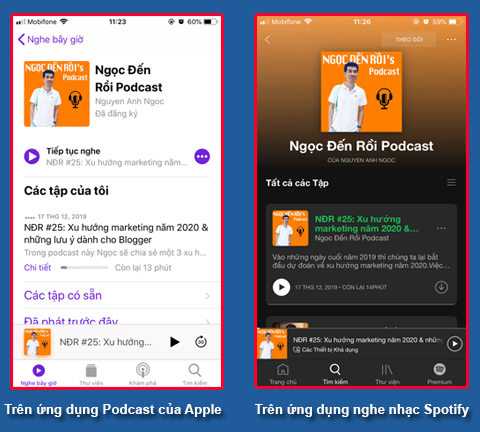Open now playing cover in Spotify bottom bar
Image resolution: width=480 pixels, height=432 pixels.
pos(272,344)
